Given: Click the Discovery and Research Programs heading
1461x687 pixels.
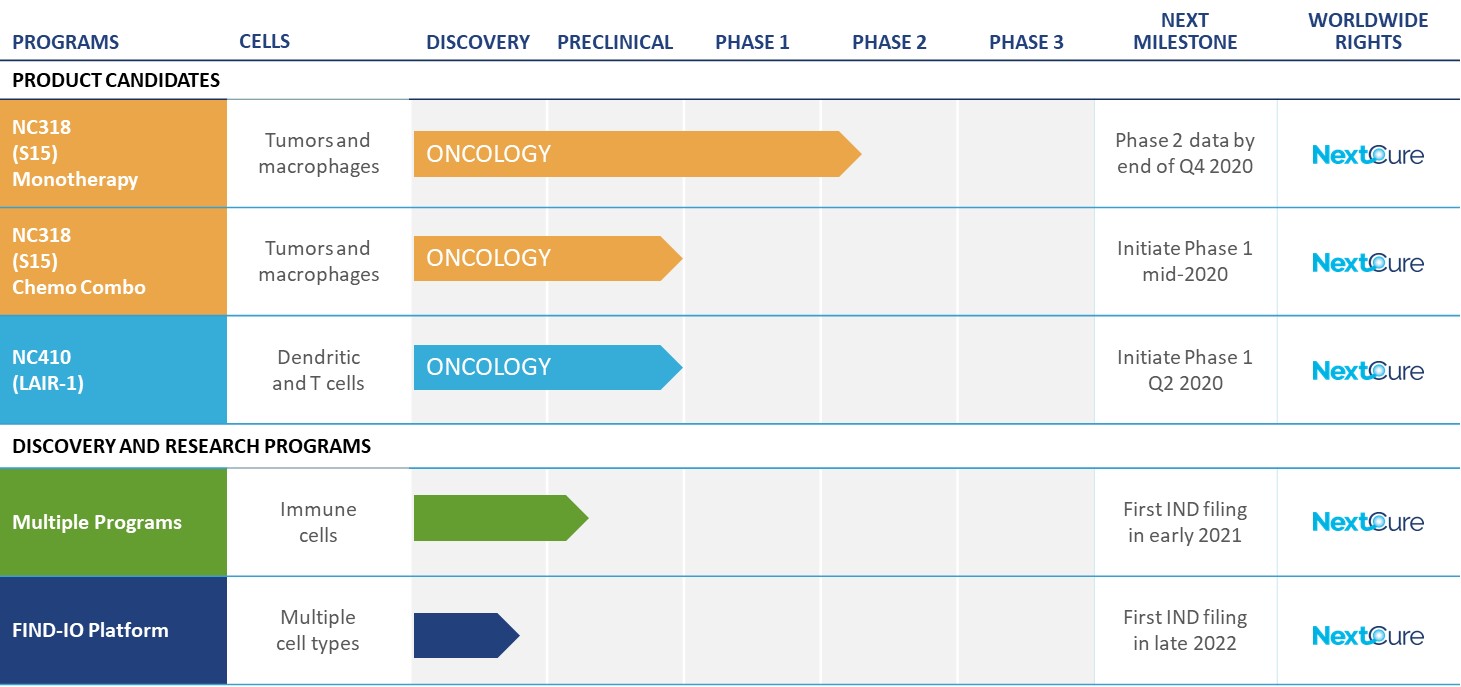Looking at the screenshot, I should pyautogui.click(x=192, y=446).
